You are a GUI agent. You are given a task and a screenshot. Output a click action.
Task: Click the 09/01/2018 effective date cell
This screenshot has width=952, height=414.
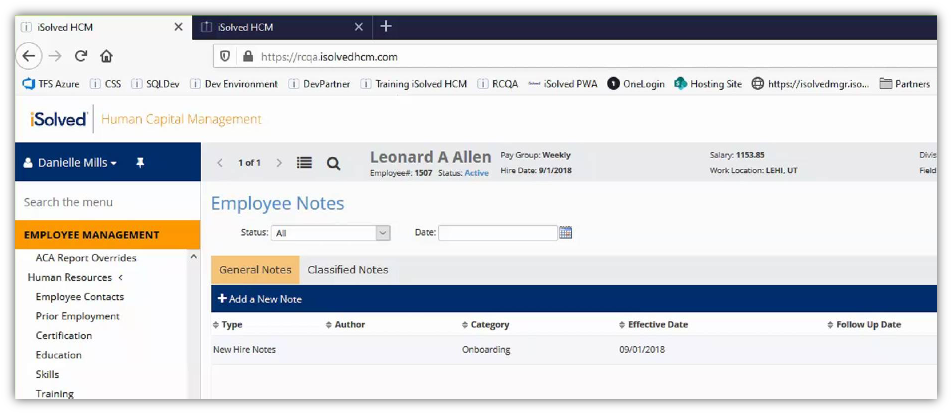[642, 350]
